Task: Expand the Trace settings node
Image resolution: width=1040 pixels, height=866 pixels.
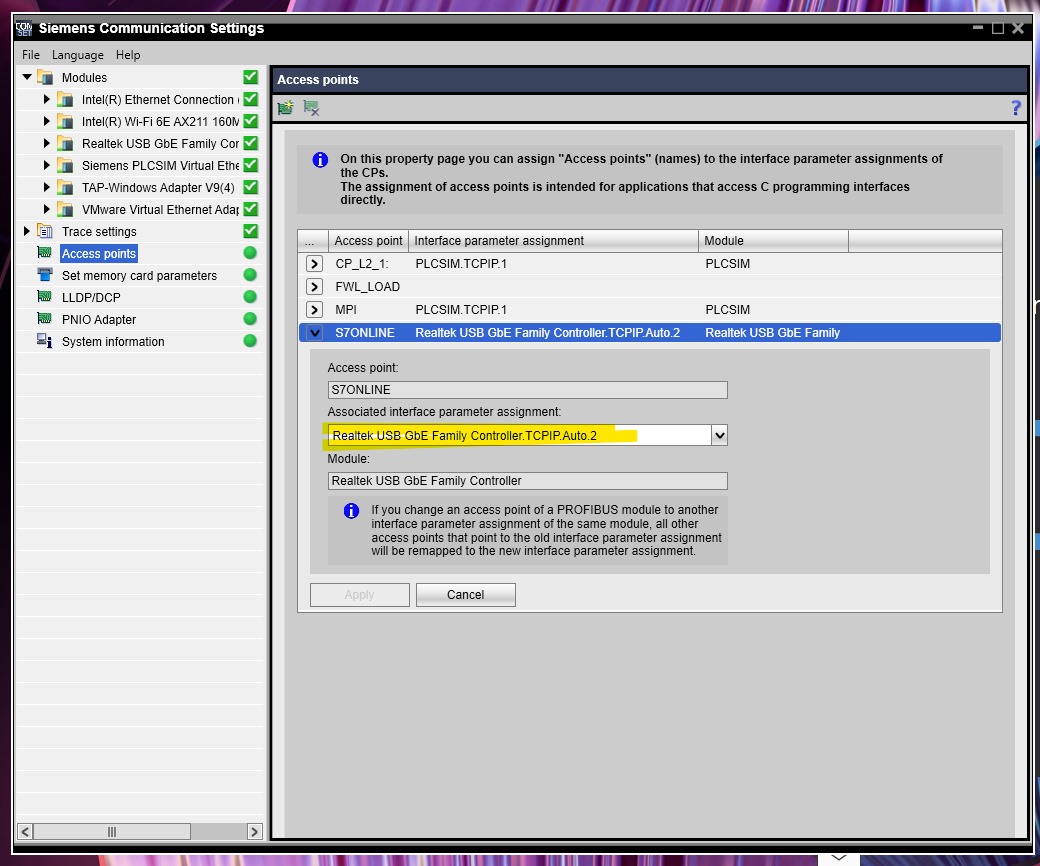Action: (x=27, y=231)
